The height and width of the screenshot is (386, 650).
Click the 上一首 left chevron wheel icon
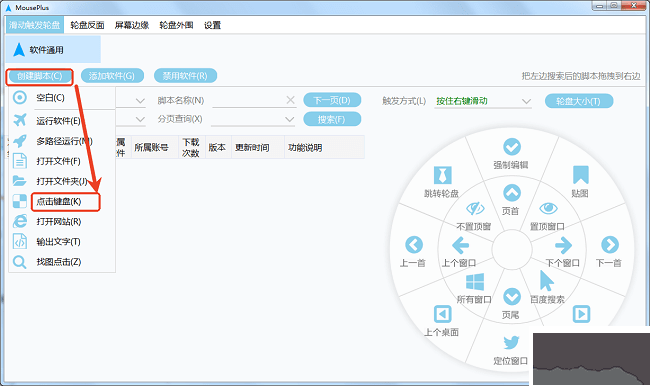(414, 245)
